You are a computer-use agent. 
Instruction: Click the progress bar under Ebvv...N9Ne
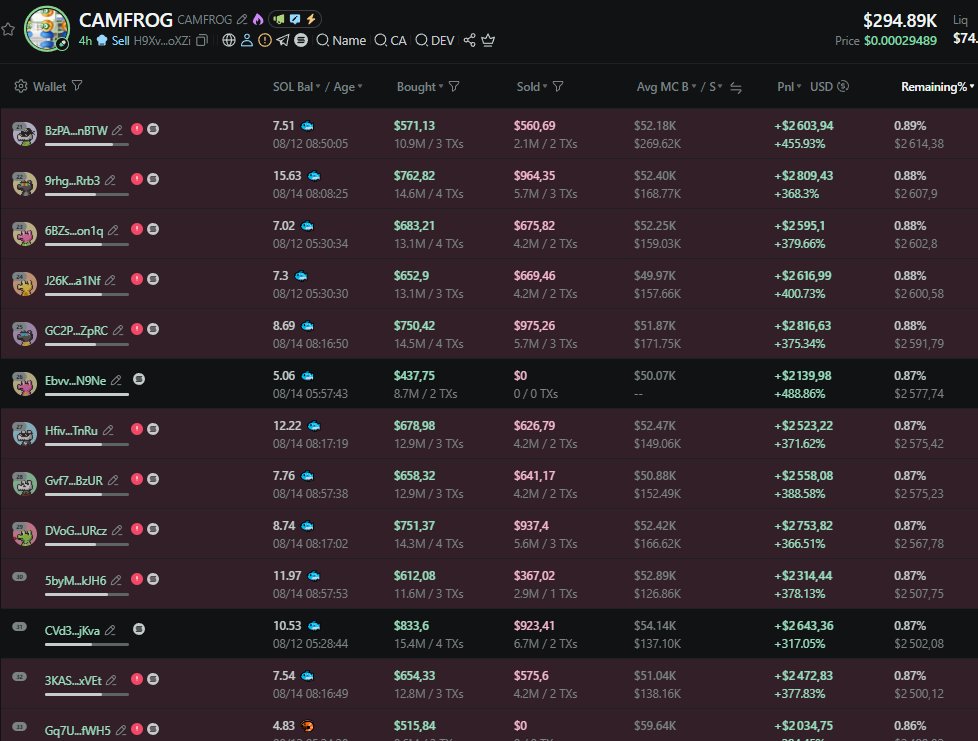pos(87,395)
